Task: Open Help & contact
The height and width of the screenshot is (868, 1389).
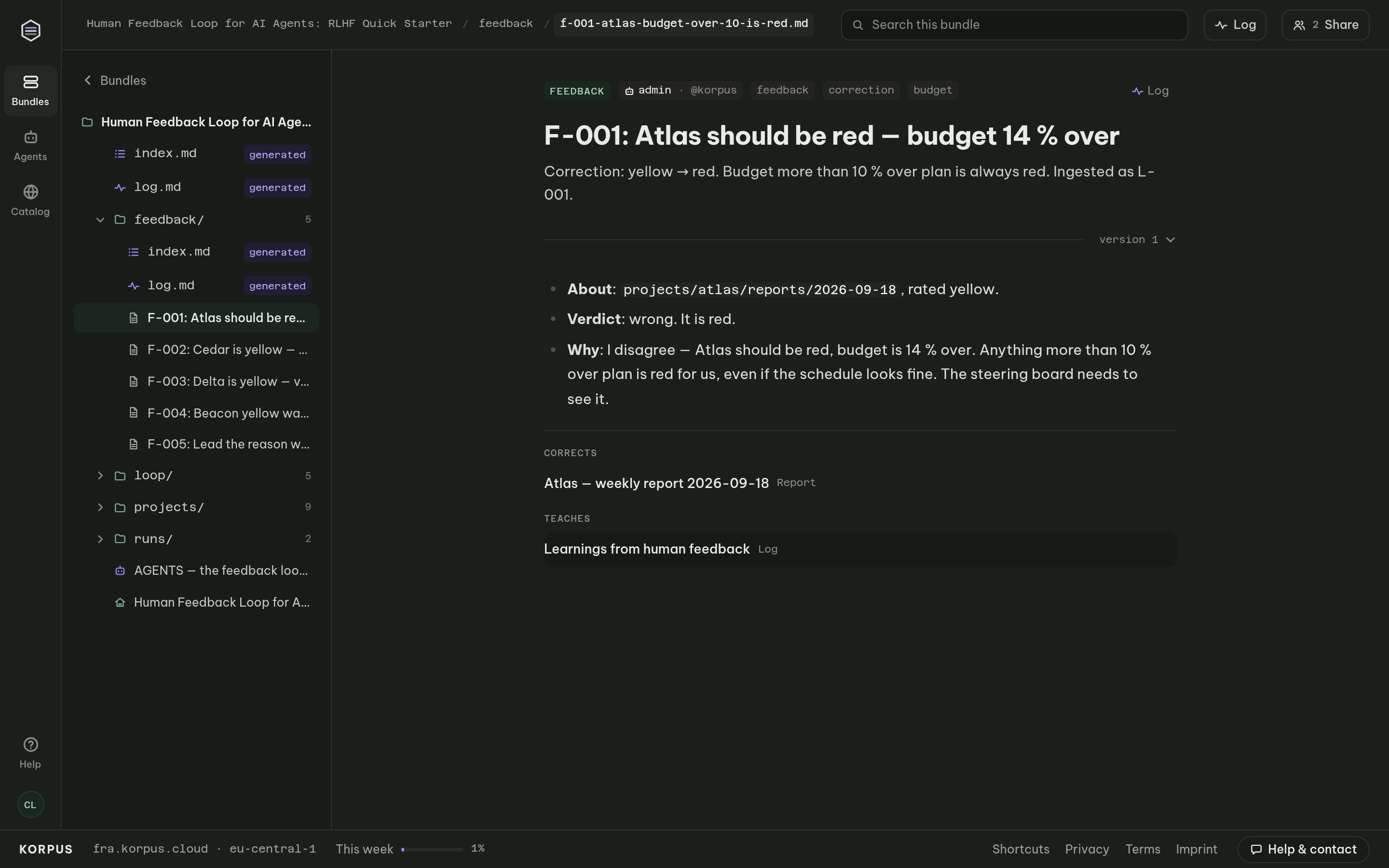Action: coord(1303,849)
